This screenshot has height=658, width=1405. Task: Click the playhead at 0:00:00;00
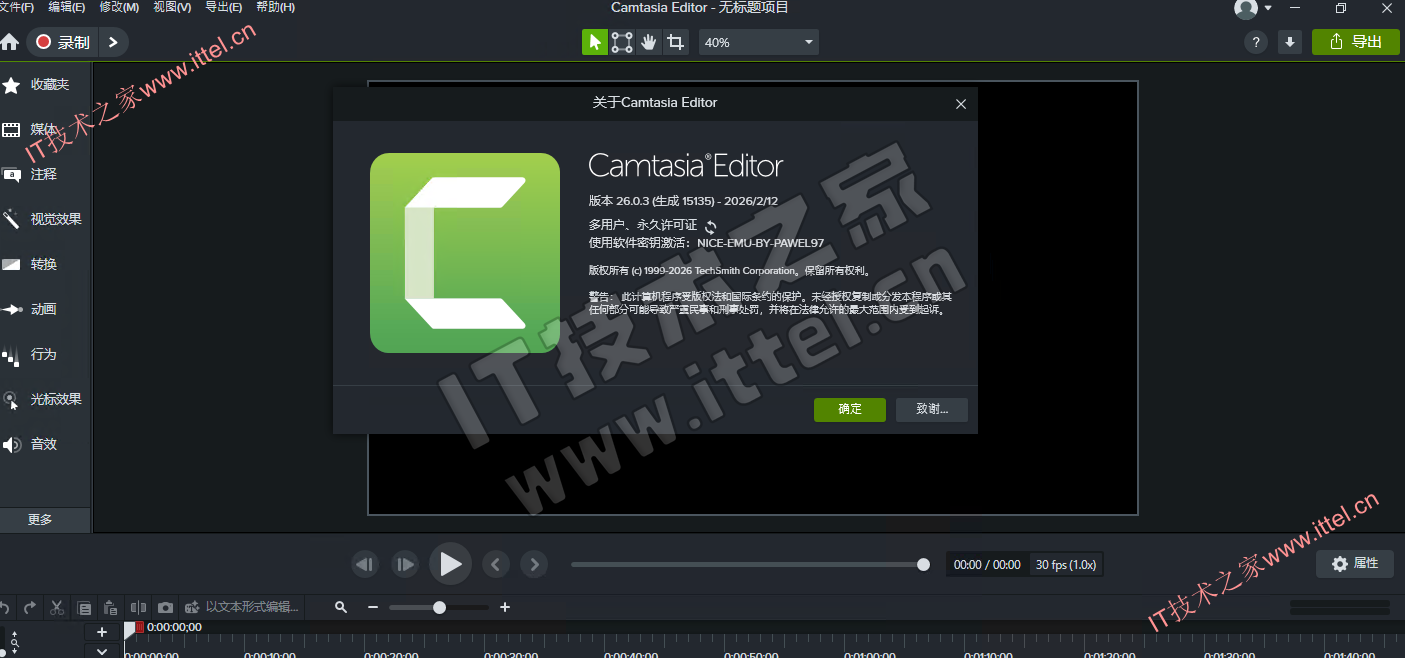coord(130,628)
